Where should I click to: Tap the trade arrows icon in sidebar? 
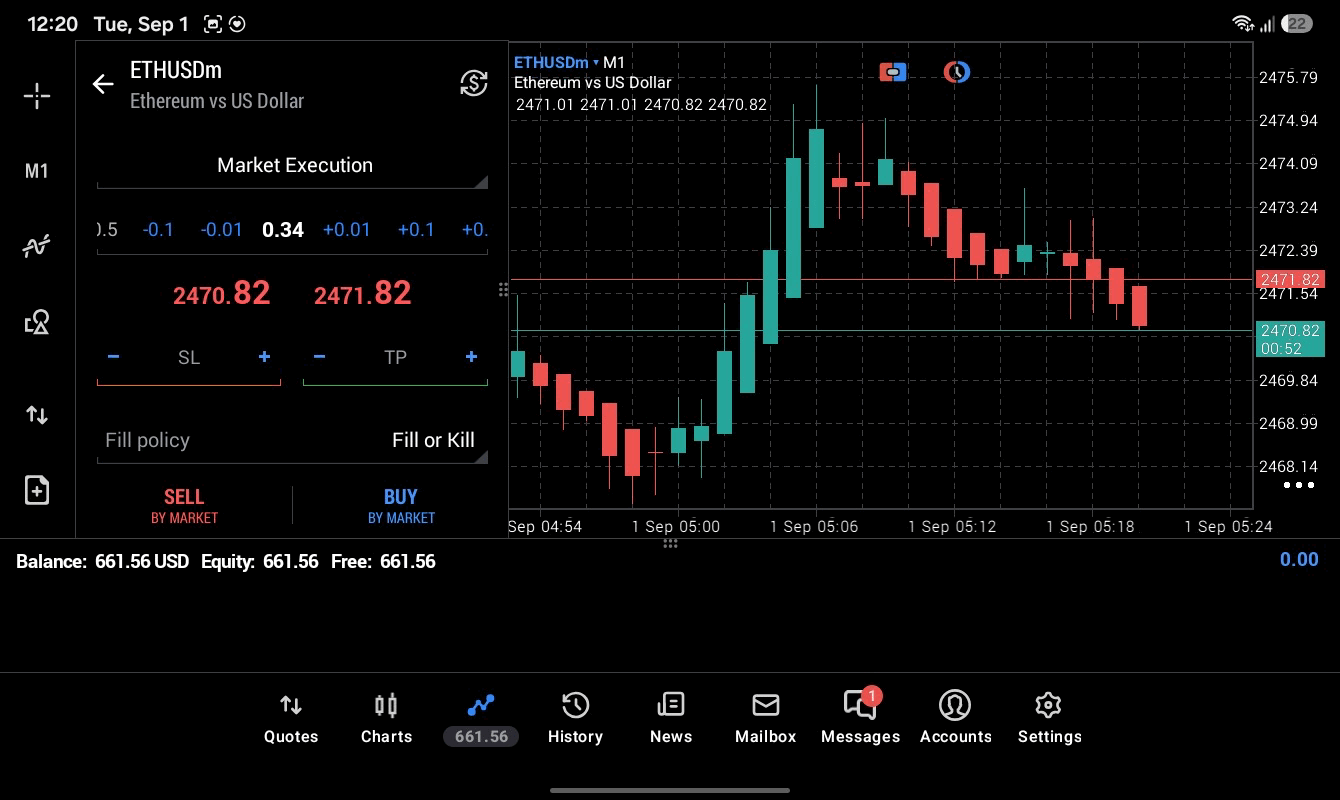(x=37, y=414)
